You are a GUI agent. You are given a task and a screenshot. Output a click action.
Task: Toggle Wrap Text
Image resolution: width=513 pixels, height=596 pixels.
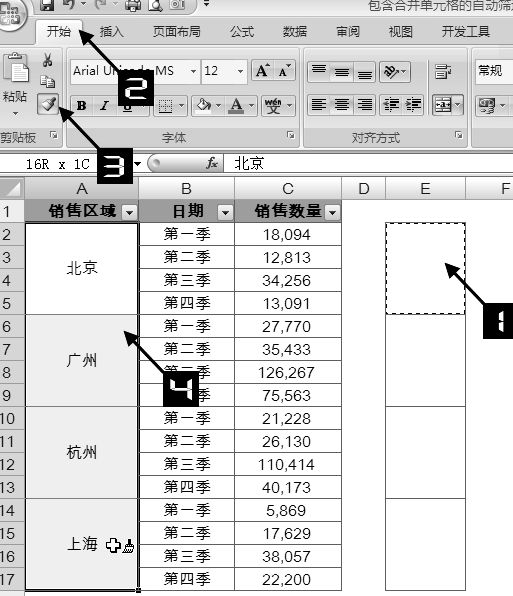(x=443, y=71)
